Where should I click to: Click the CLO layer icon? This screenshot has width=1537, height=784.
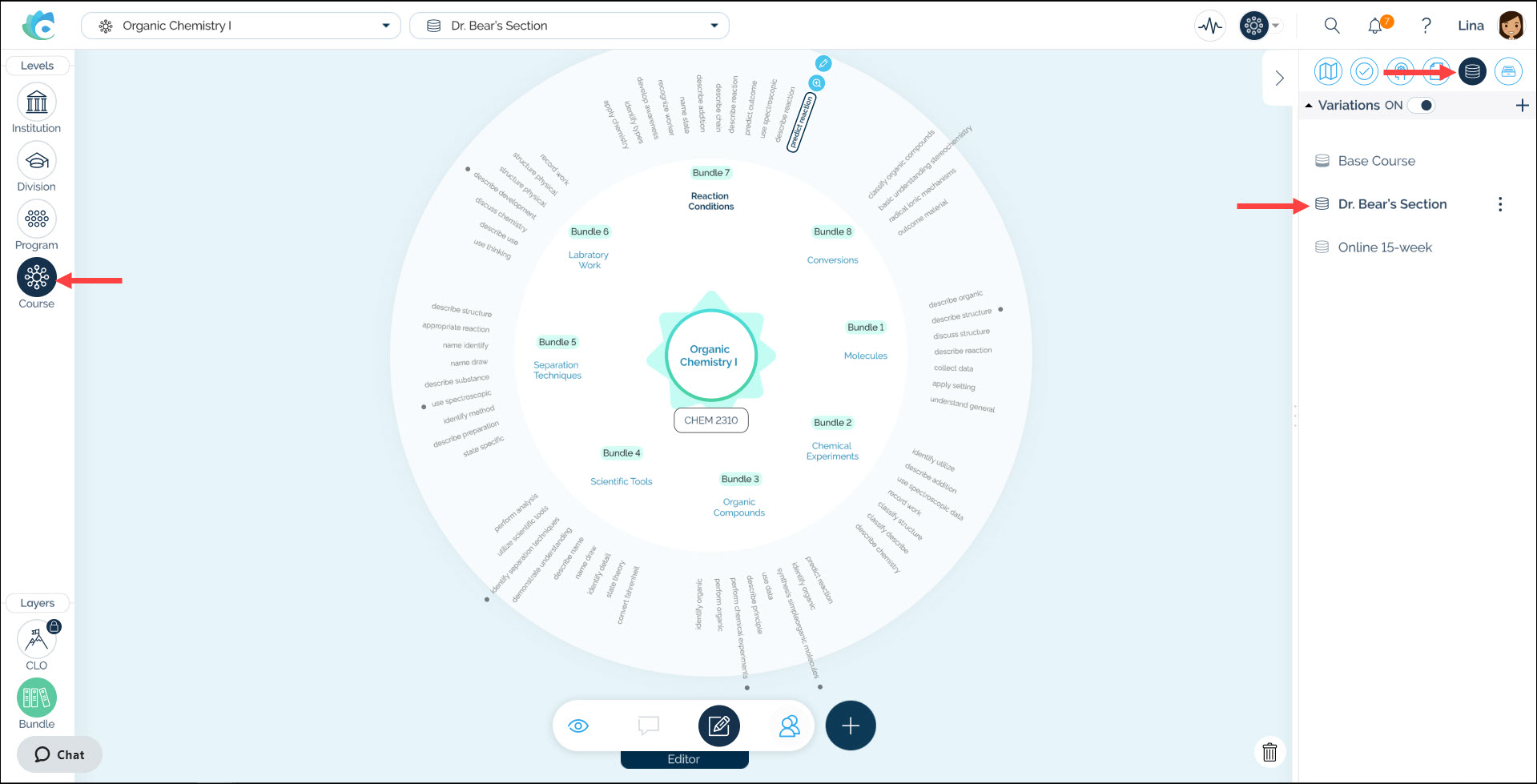pos(37,640)
